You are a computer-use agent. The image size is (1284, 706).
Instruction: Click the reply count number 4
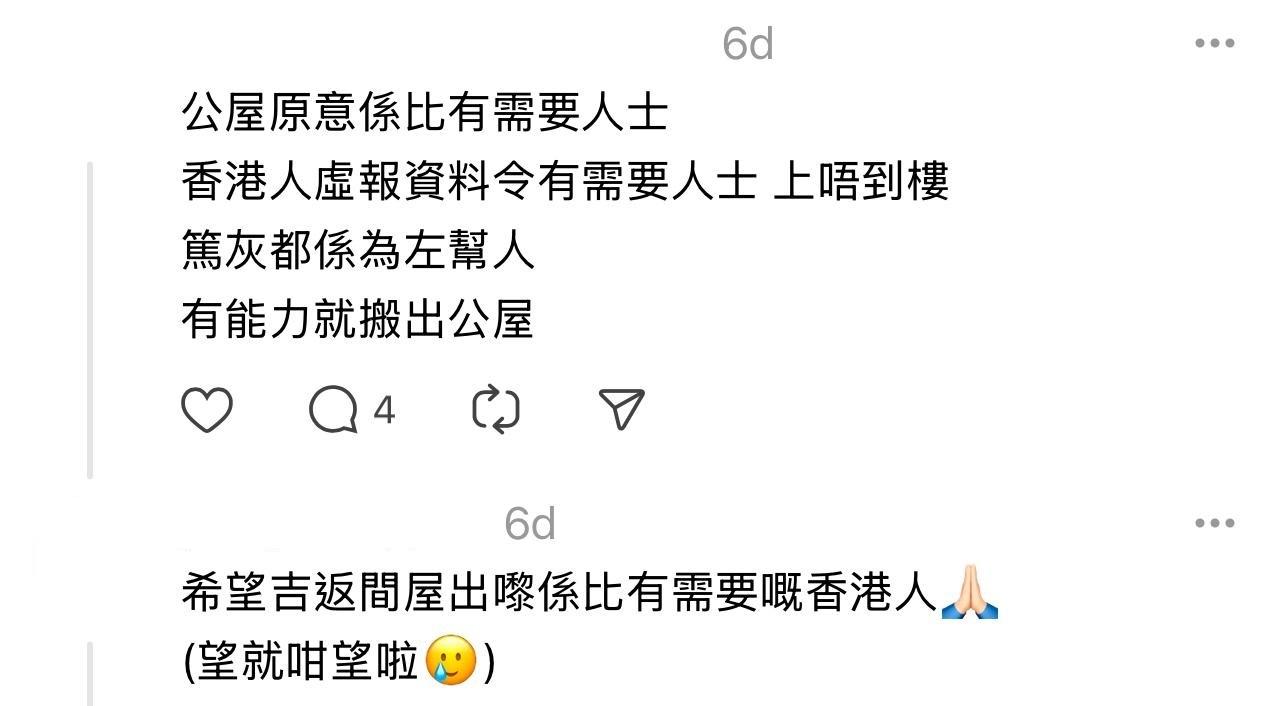pos(384,410)
